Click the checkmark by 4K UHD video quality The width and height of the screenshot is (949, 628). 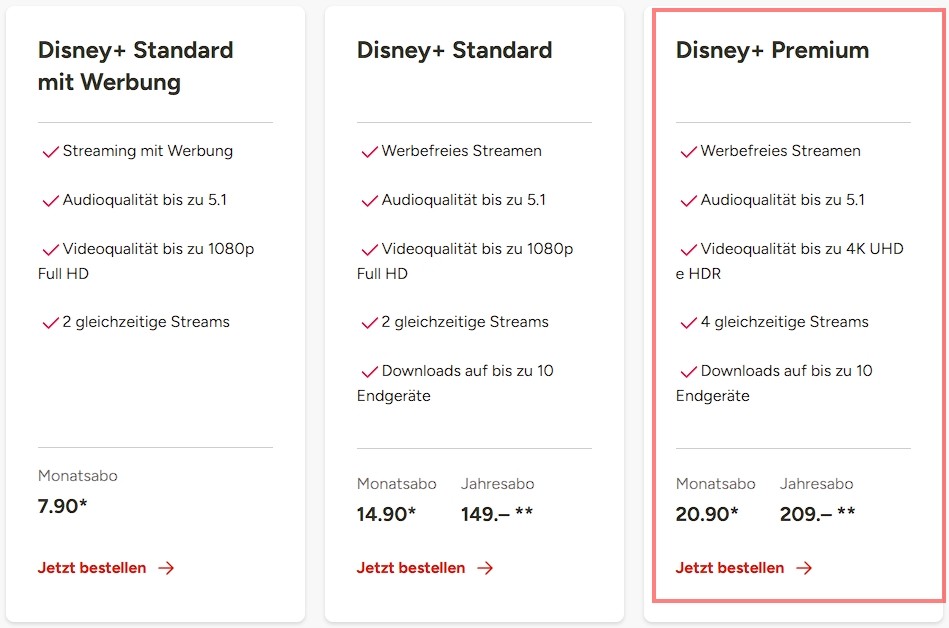pyautogui.click(x=688, y=249)
